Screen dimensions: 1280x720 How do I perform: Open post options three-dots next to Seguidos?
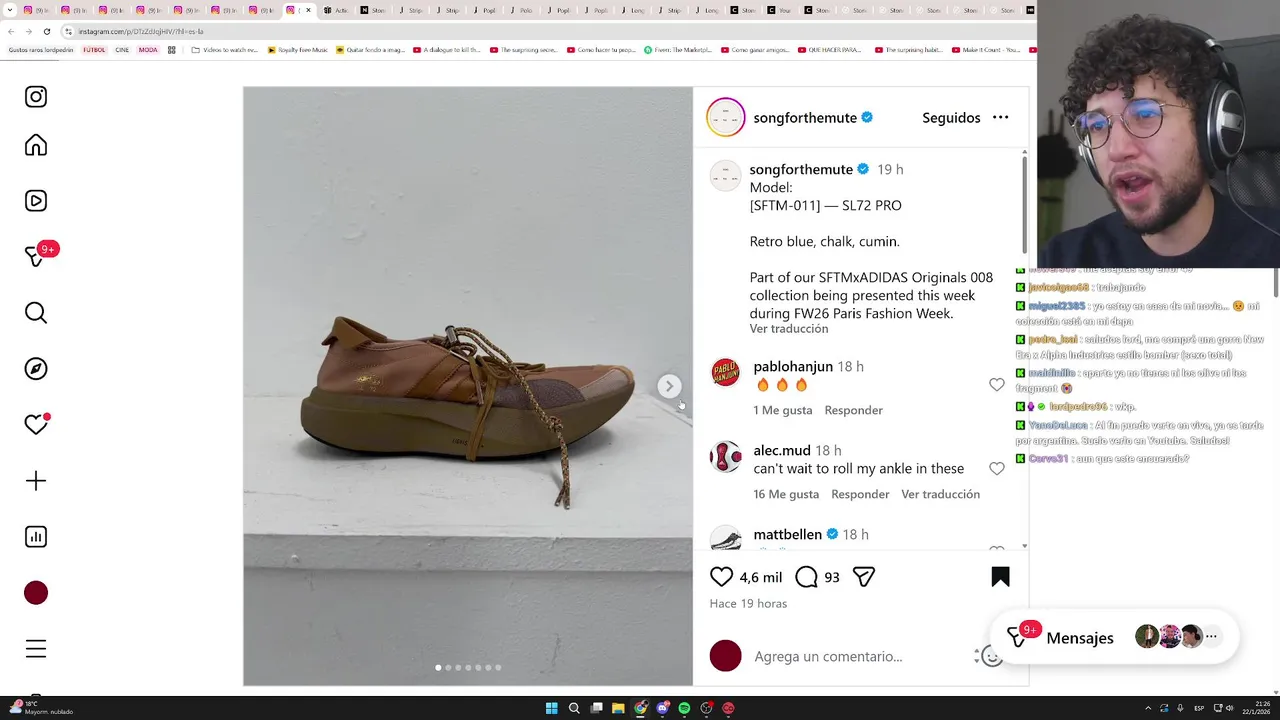pos(1000,118)
